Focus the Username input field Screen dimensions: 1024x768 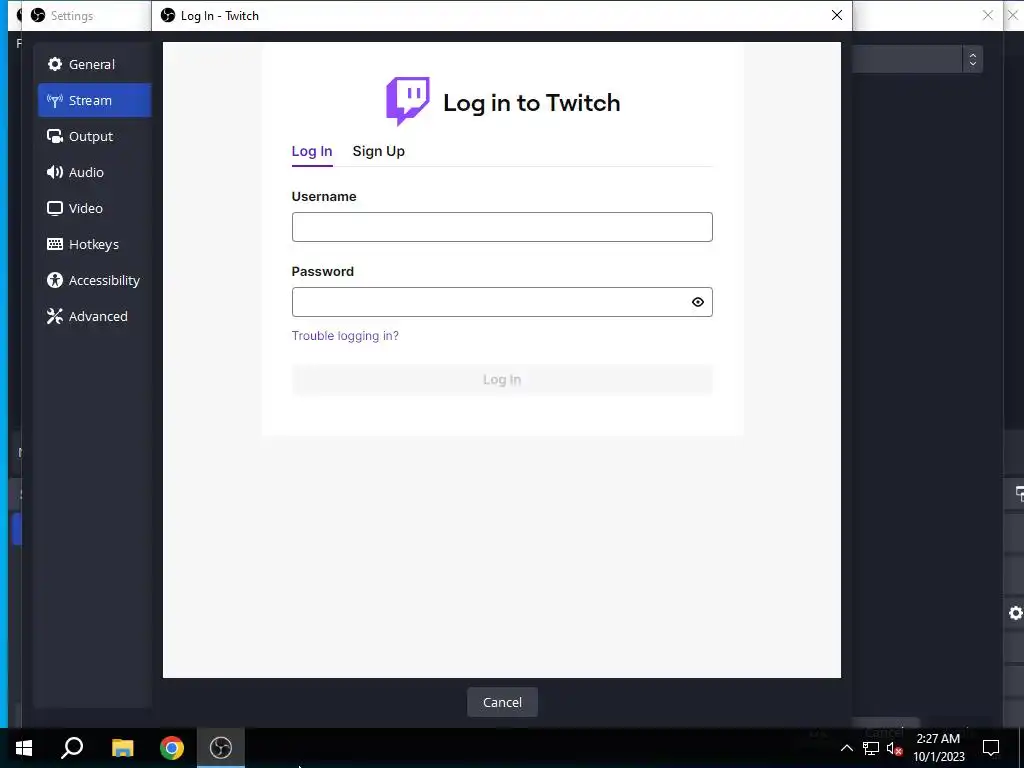click(502, 227)
